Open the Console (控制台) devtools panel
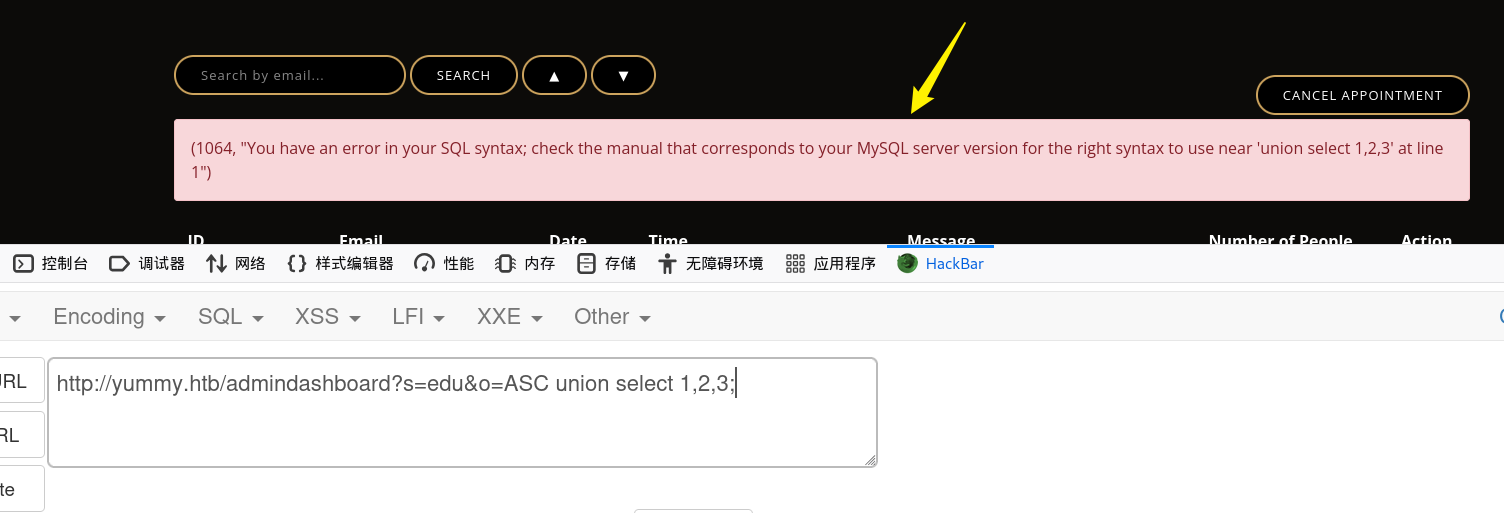Image resolution: width=1504 pixels, height=513 pixels. [x=50, y=264]
